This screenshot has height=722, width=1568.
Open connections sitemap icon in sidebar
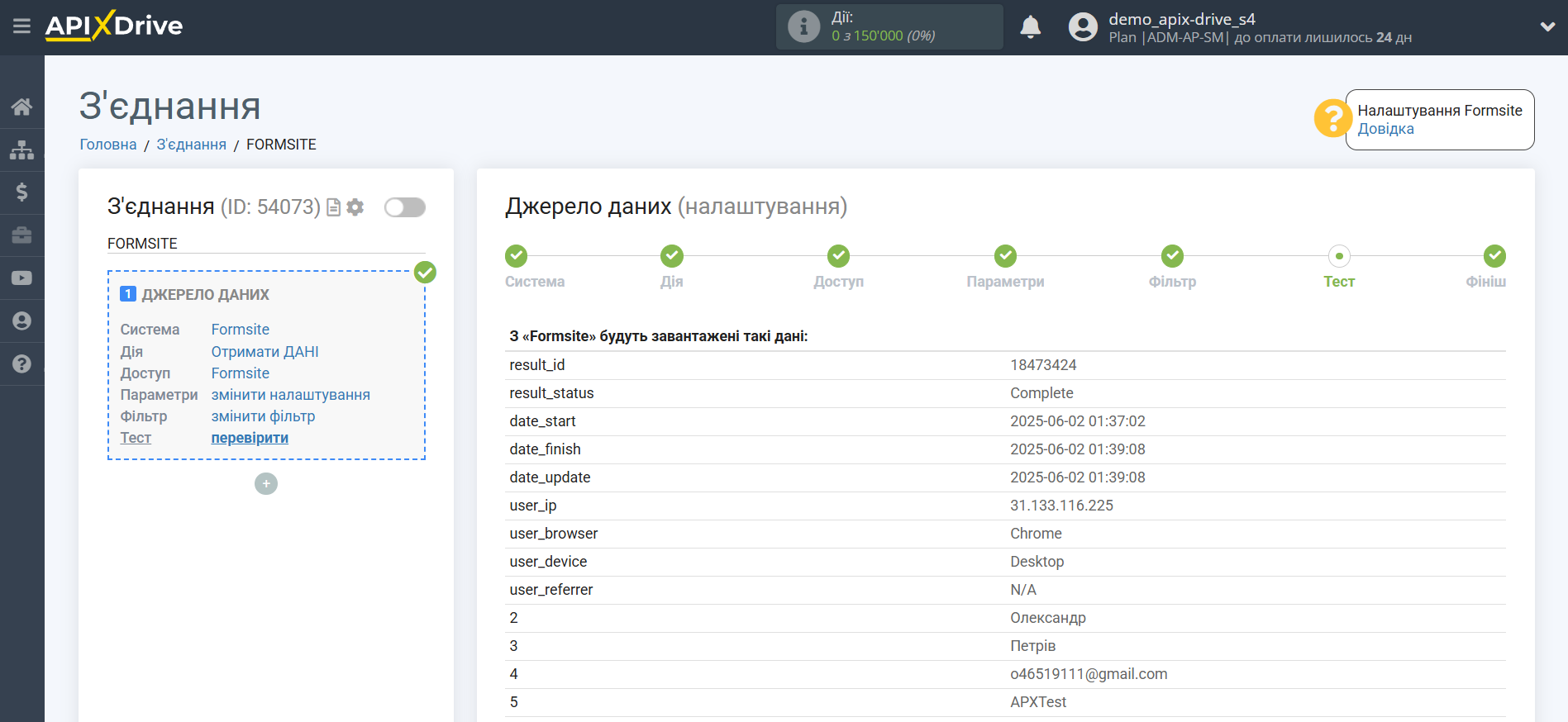[x=22, y=150]
